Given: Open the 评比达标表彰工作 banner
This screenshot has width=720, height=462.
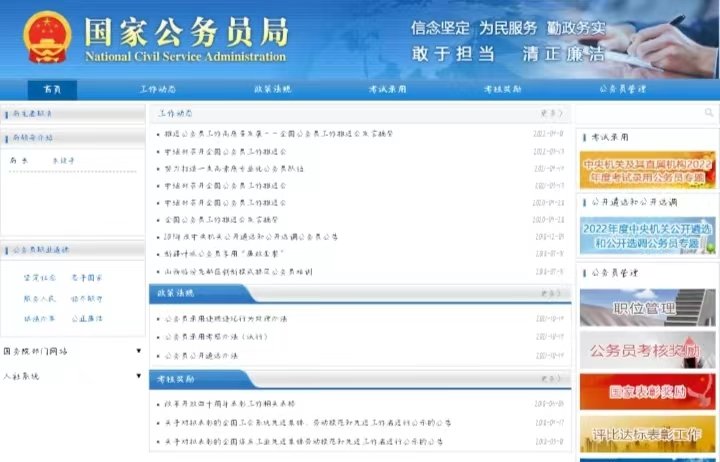Looking at the screenshot, I should [647, 434].
